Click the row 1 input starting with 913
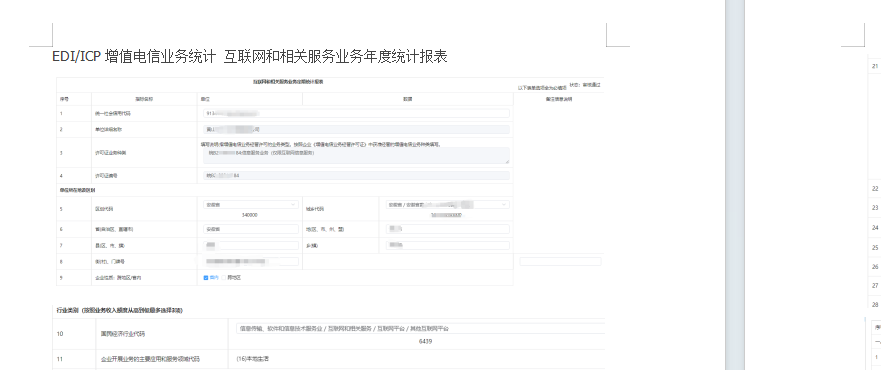Image resolution: width=881 pixels, height=370 pixels. click(x=356, y=113)
